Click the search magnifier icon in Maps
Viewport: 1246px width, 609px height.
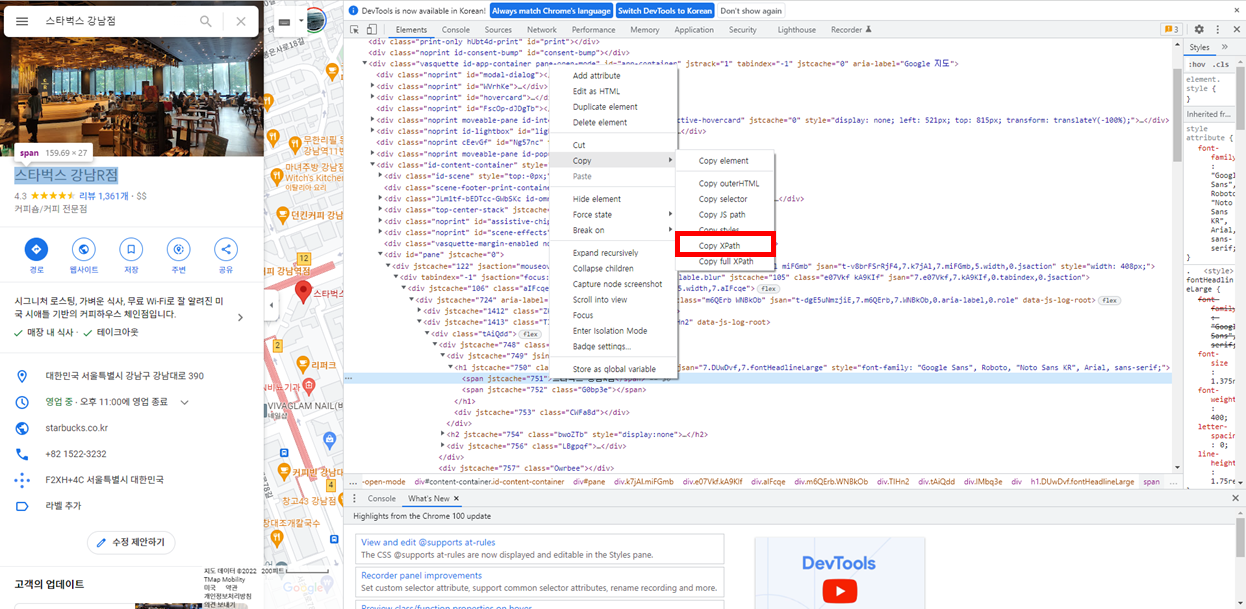(206, 21)
